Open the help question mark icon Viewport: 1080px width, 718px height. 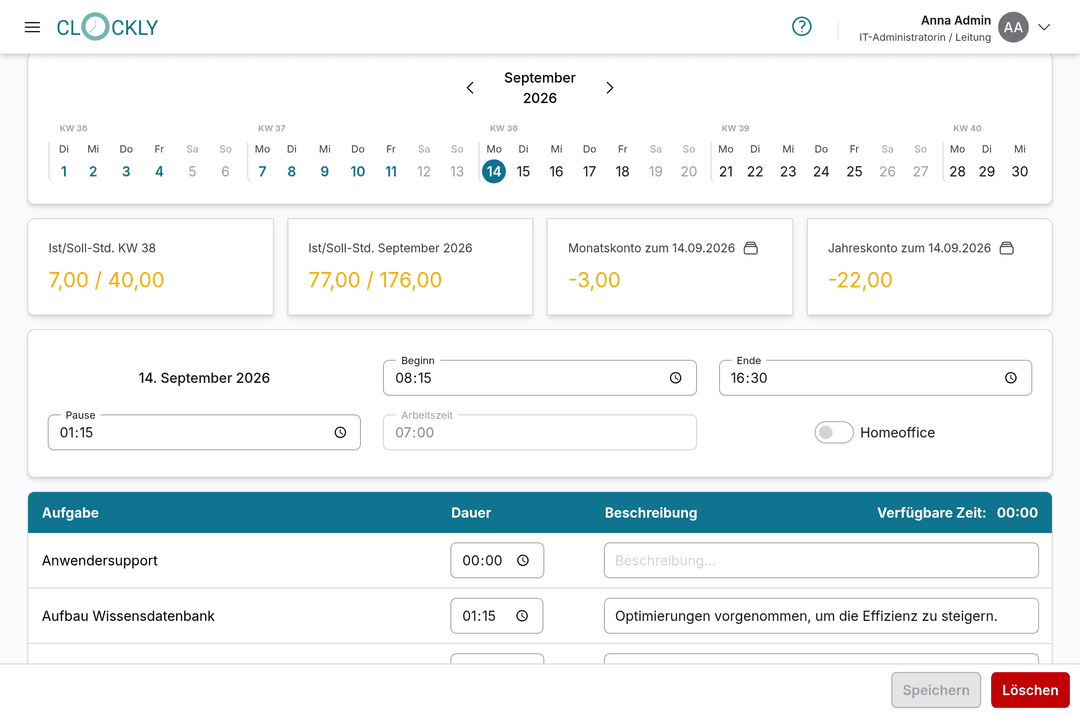802,27
